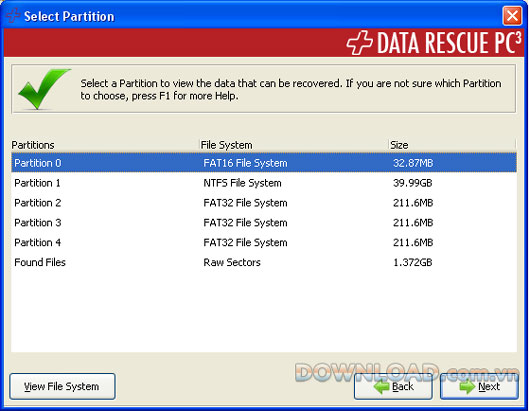Screen dimensions: 530x411
Task: Click Partition 4's 211.6MB size value
Action: [413, 242]
